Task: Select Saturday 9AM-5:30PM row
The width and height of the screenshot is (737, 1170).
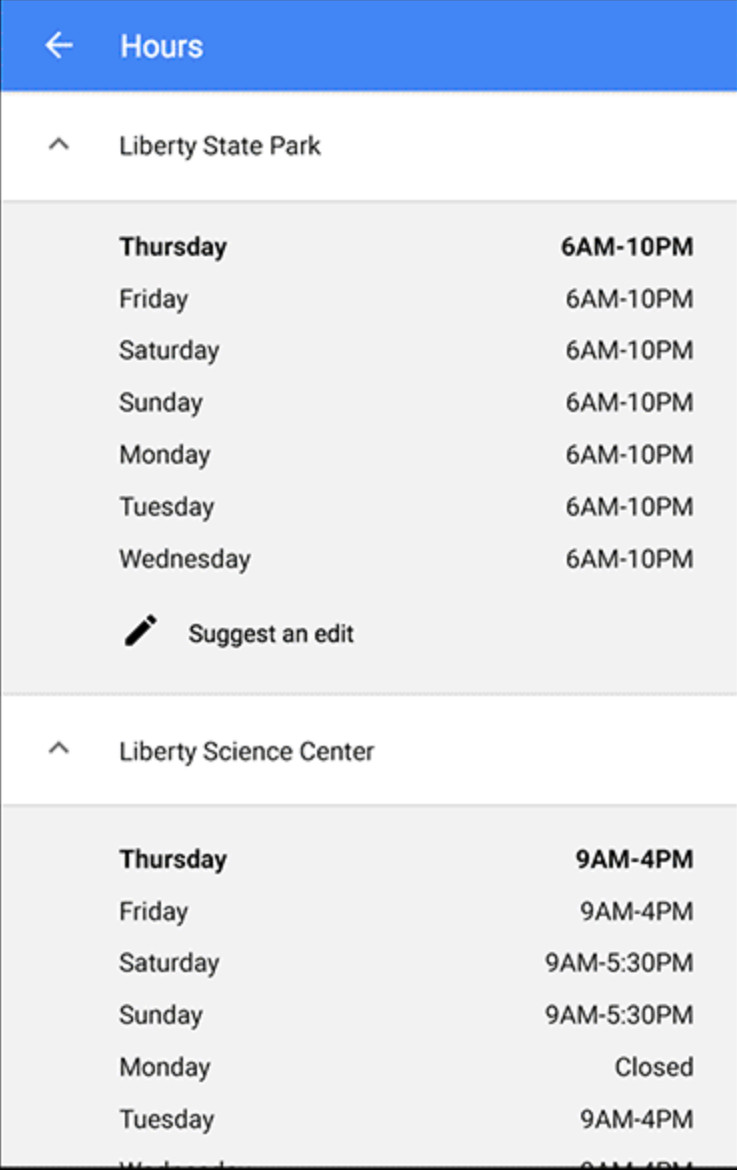Action: pos(405,964)
